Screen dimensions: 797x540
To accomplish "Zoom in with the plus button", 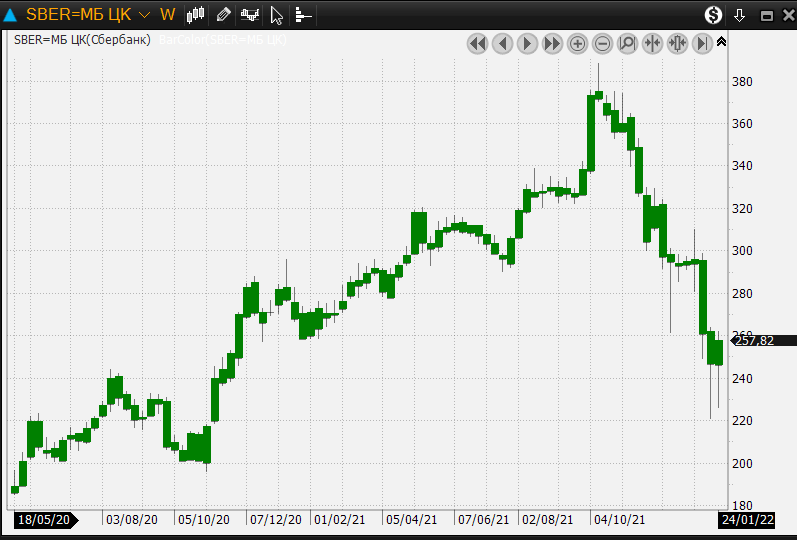I will tap(578, 43).
